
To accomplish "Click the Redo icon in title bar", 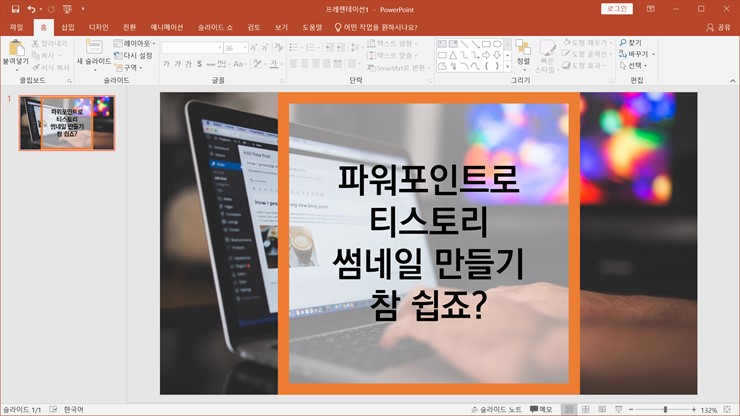I will tap(51, 9).
